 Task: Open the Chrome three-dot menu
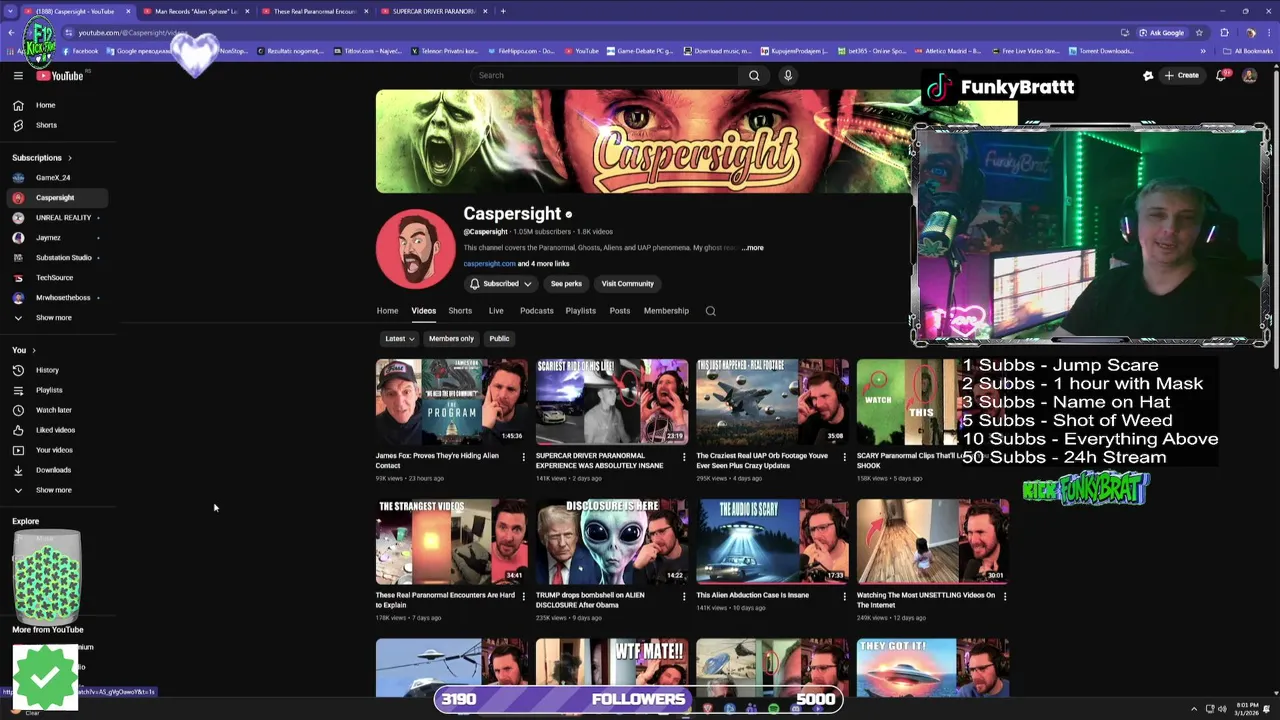point(1268,32)
